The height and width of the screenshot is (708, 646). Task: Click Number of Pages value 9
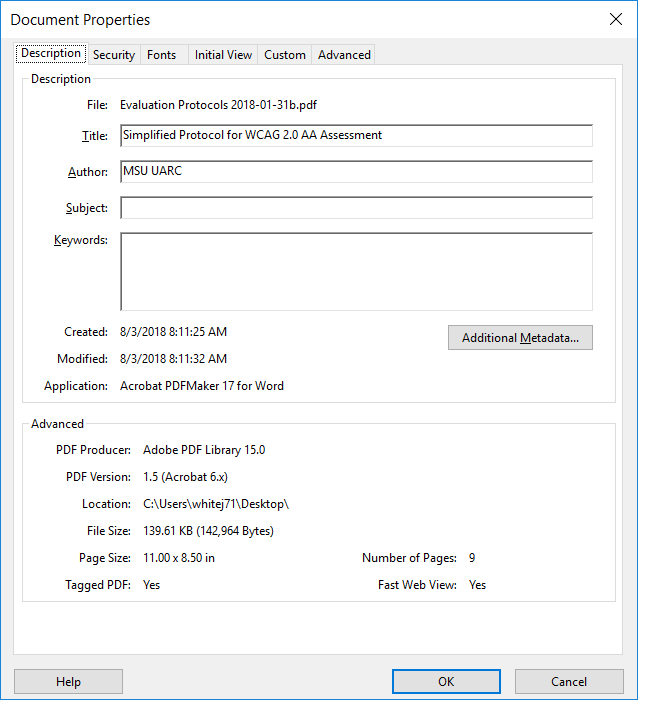[x=472, y=558]
